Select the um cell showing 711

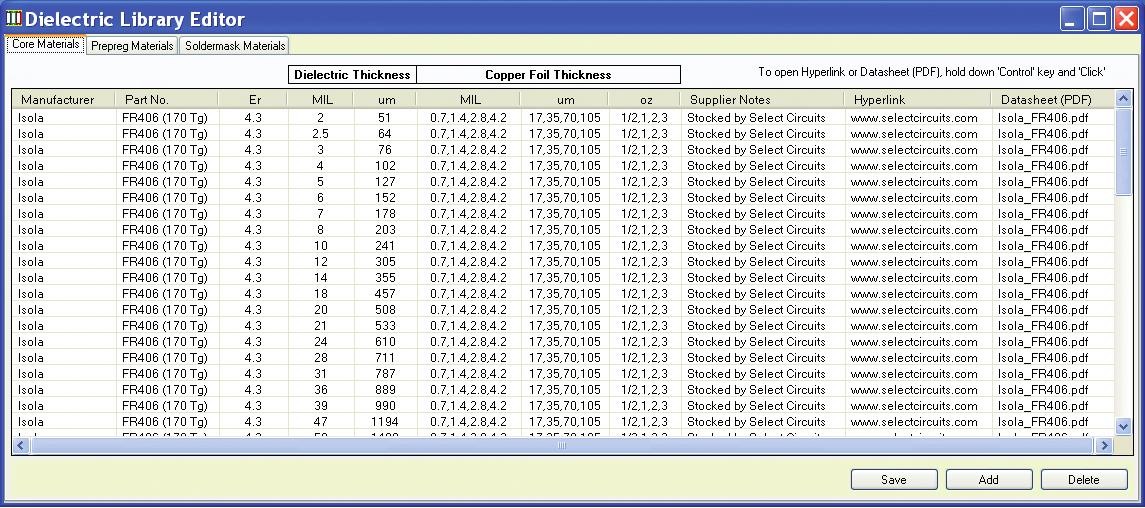pyautogui.click(x=385, y=358)
